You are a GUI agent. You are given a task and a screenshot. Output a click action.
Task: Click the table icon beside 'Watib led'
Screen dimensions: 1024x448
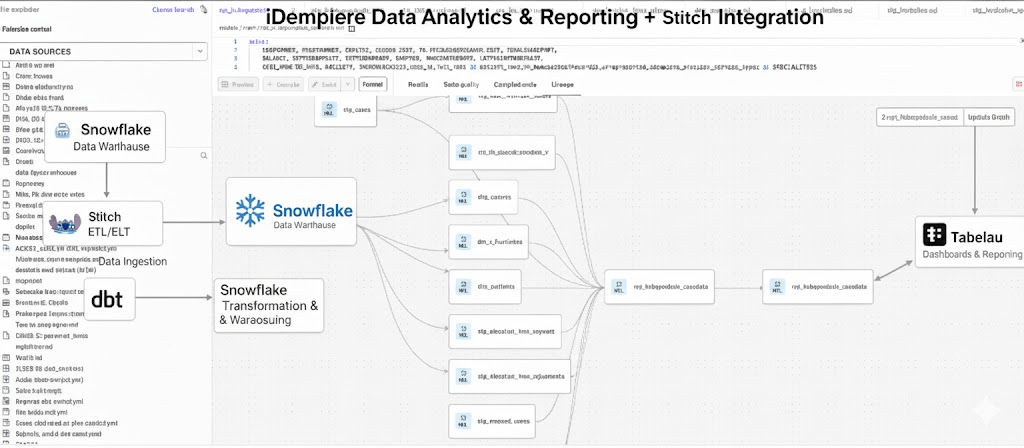point(7,357)
